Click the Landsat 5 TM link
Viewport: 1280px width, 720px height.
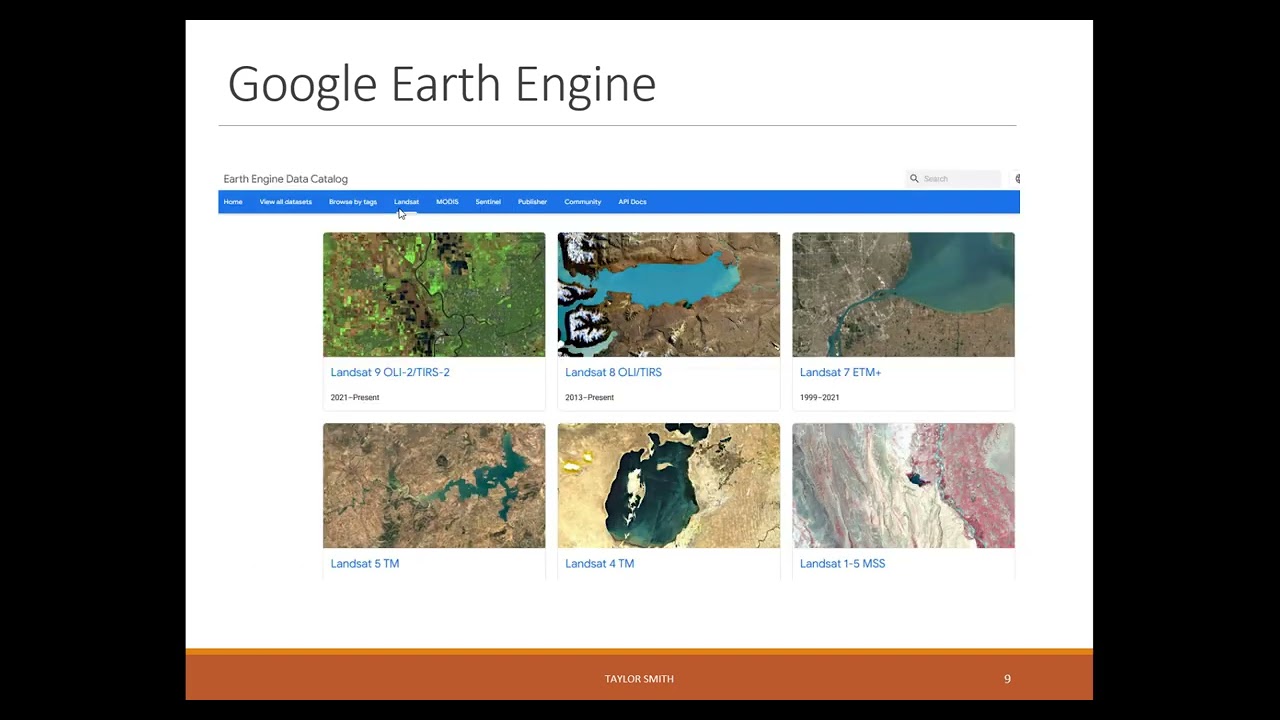coord(365,564)
